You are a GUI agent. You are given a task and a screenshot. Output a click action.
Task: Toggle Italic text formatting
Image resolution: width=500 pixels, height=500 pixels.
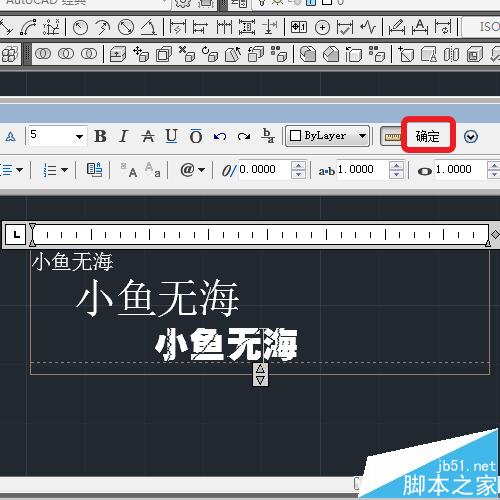click(124, 136)
